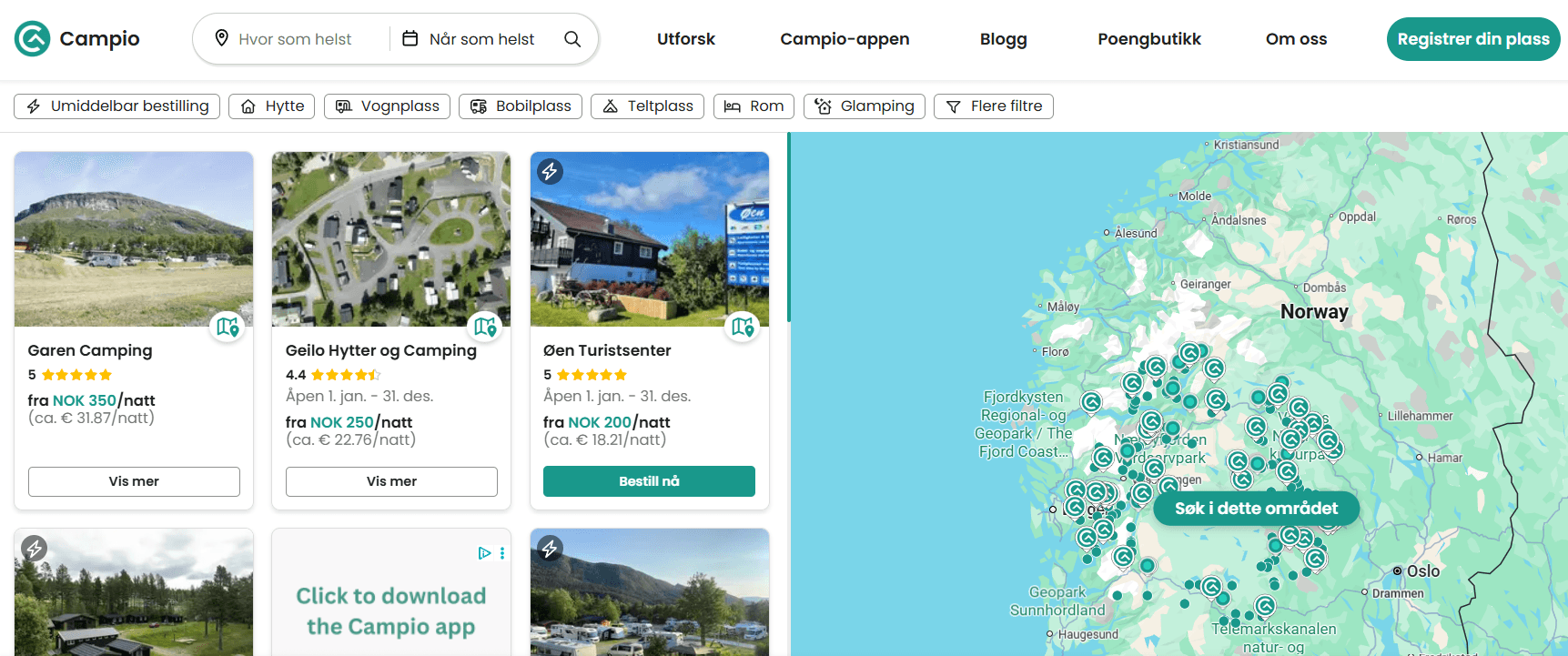The width and height of the screenshot is (1568, 656).
Task: Enable the Glamping filter
Action: point(865,106)
